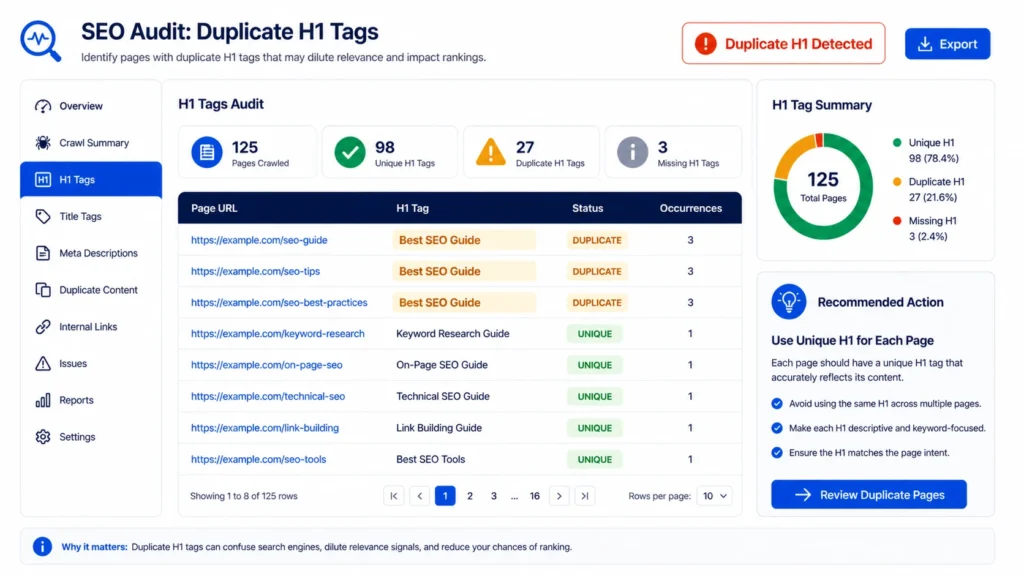
Task: Click the Page URL column header
Action: coord(214,208)
